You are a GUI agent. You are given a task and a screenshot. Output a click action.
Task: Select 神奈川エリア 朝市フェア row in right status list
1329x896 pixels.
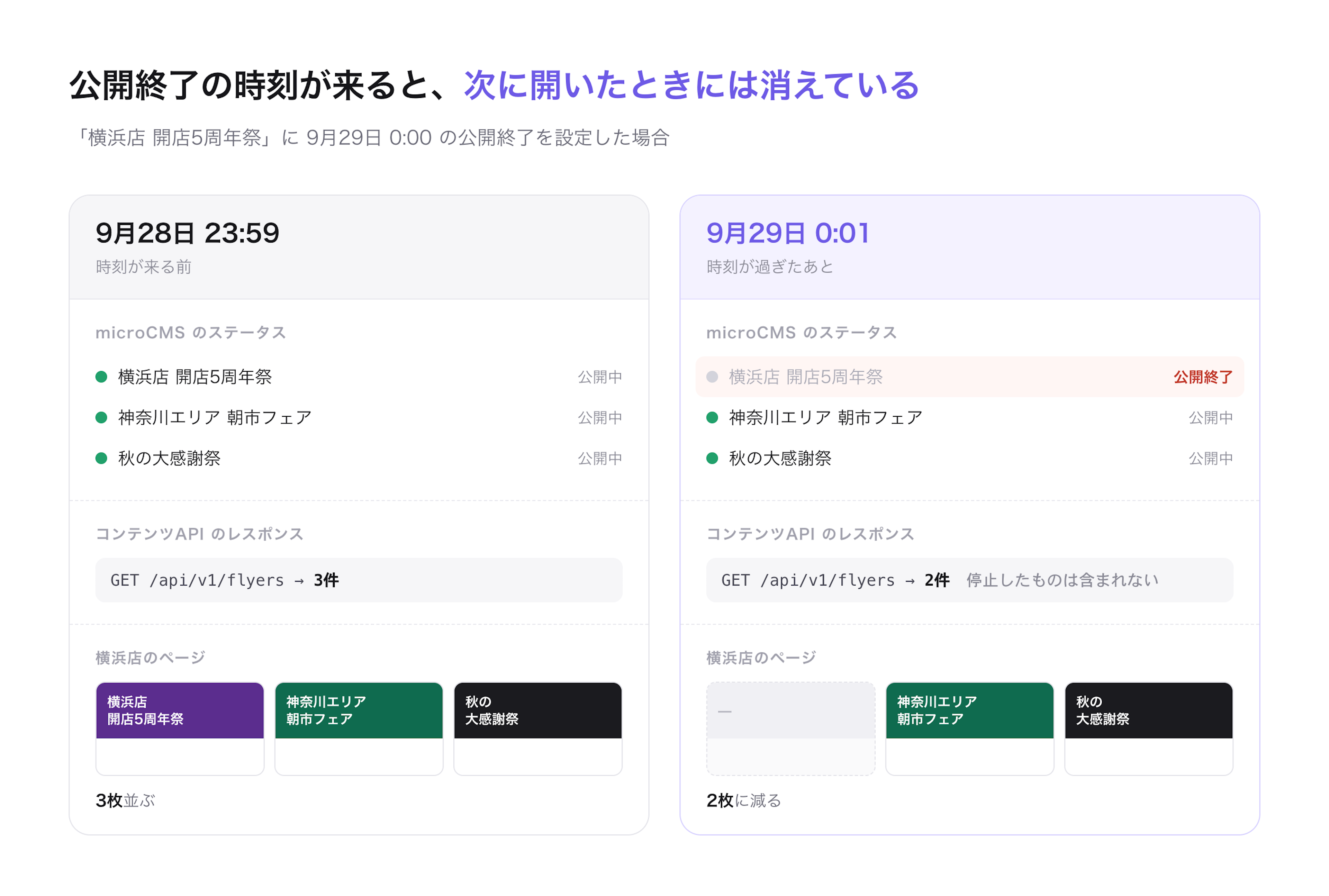pos(970,417)
